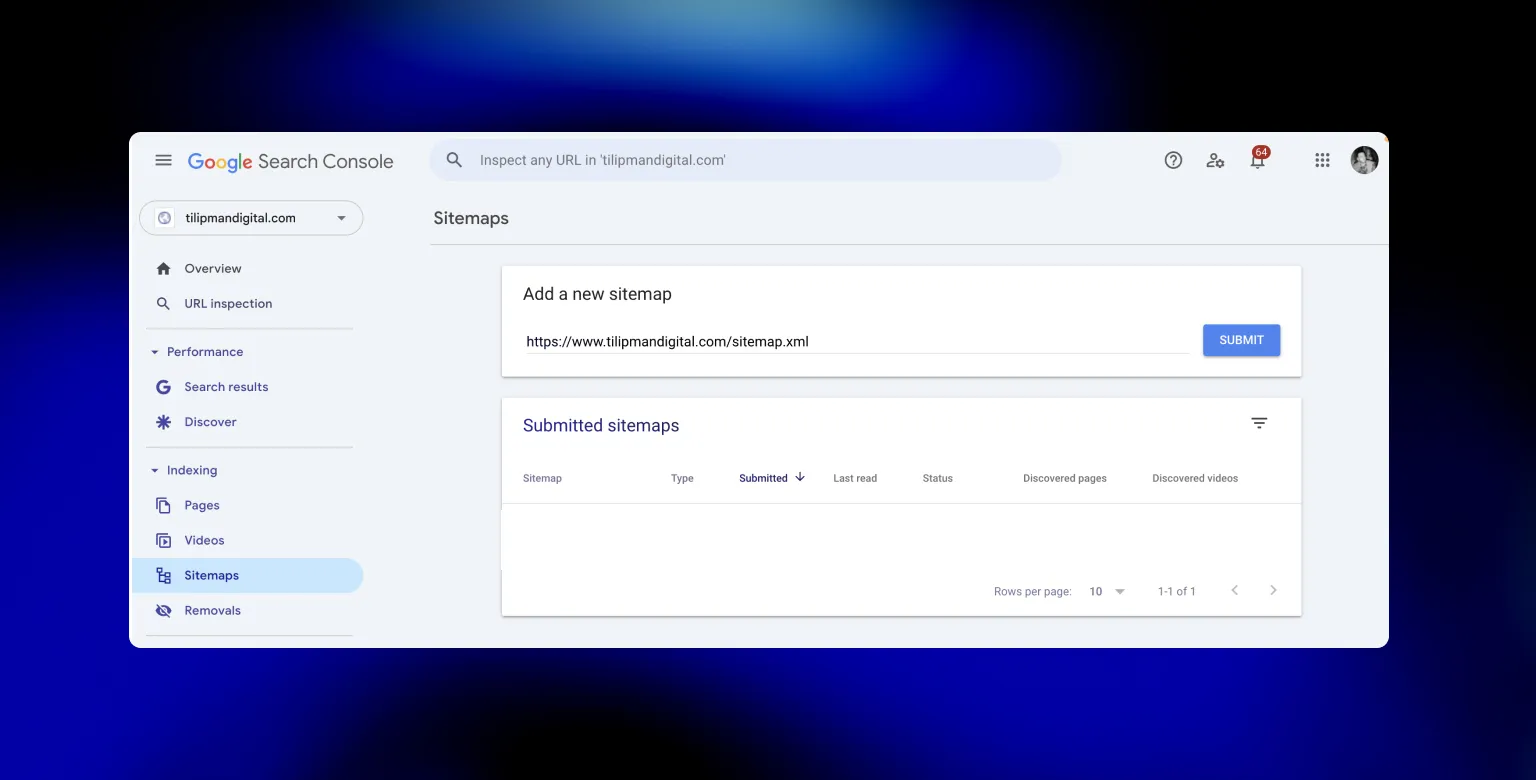Image resolution: width=1536 pixels, height=780 pixels.
Task: Click the 1-1 of 1 pagination text
Action: (x=1177, y=591)
